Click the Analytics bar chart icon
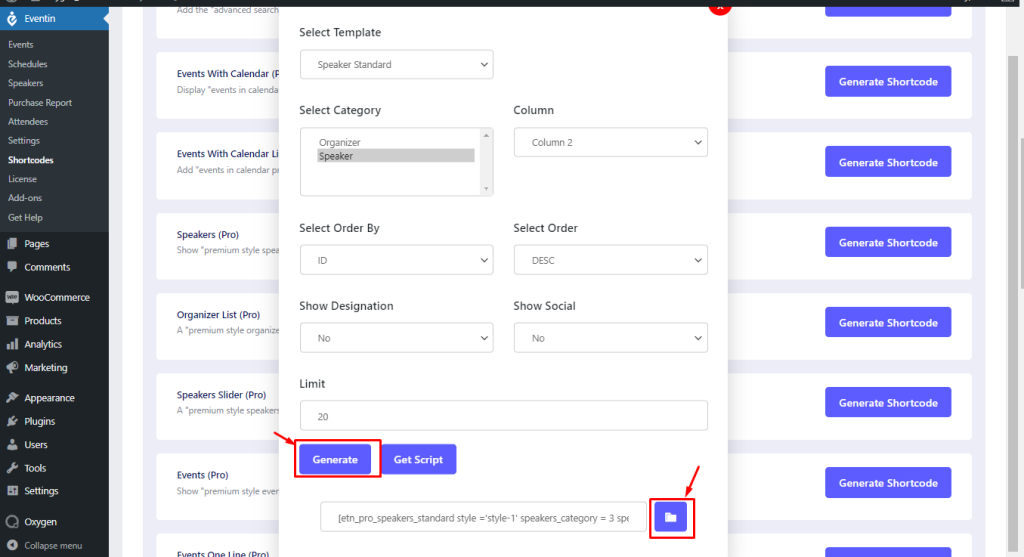 click(x=12, y=344)
